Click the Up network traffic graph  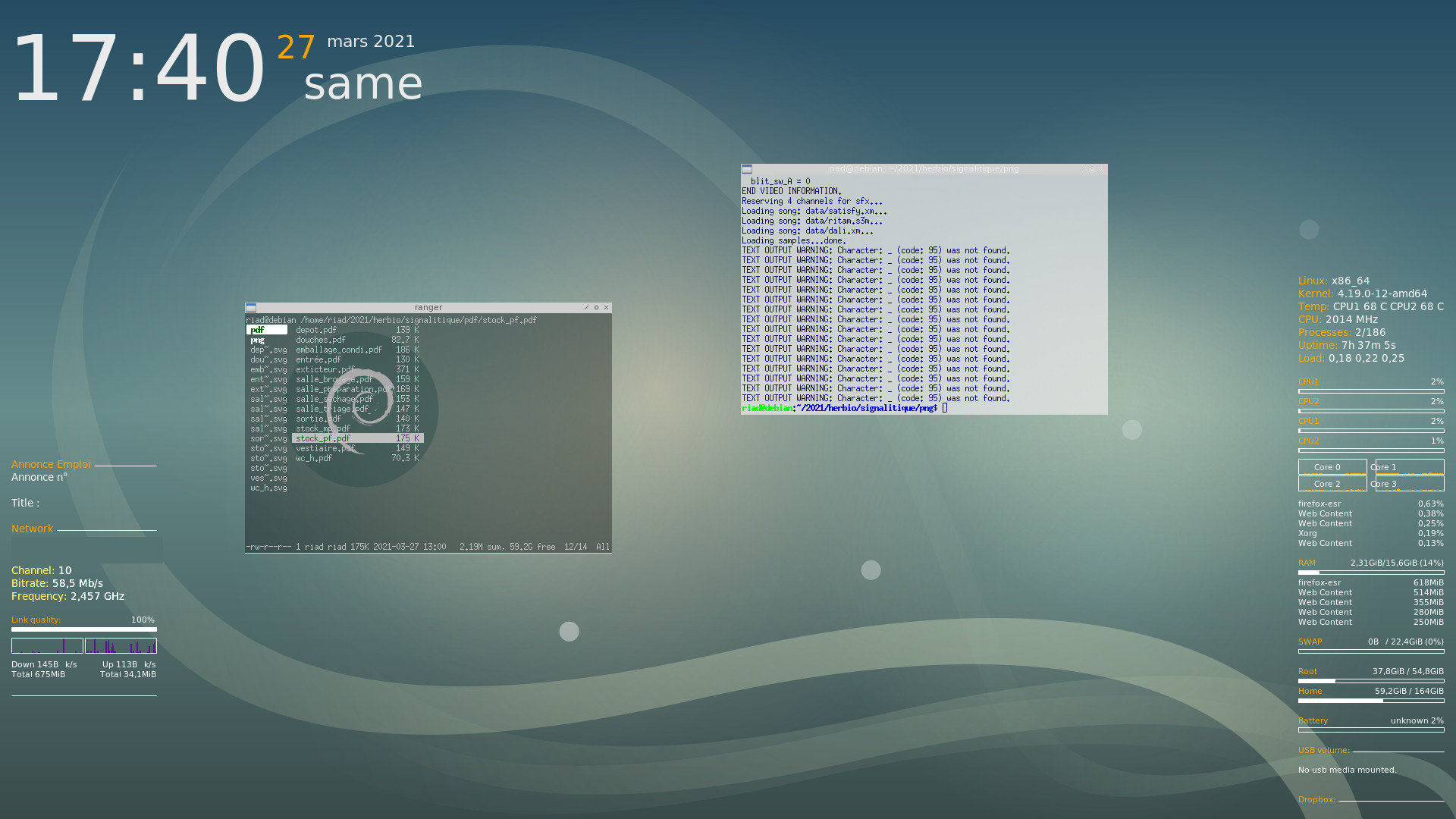(121, 646)
